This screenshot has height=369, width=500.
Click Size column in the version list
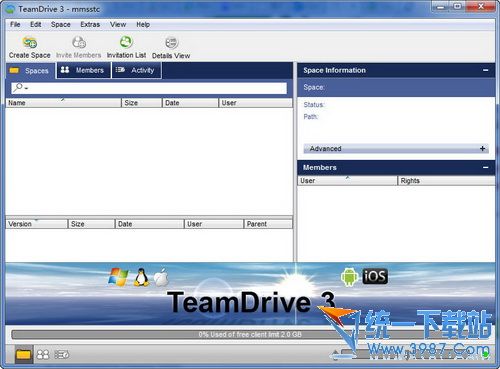click(91, 224)
